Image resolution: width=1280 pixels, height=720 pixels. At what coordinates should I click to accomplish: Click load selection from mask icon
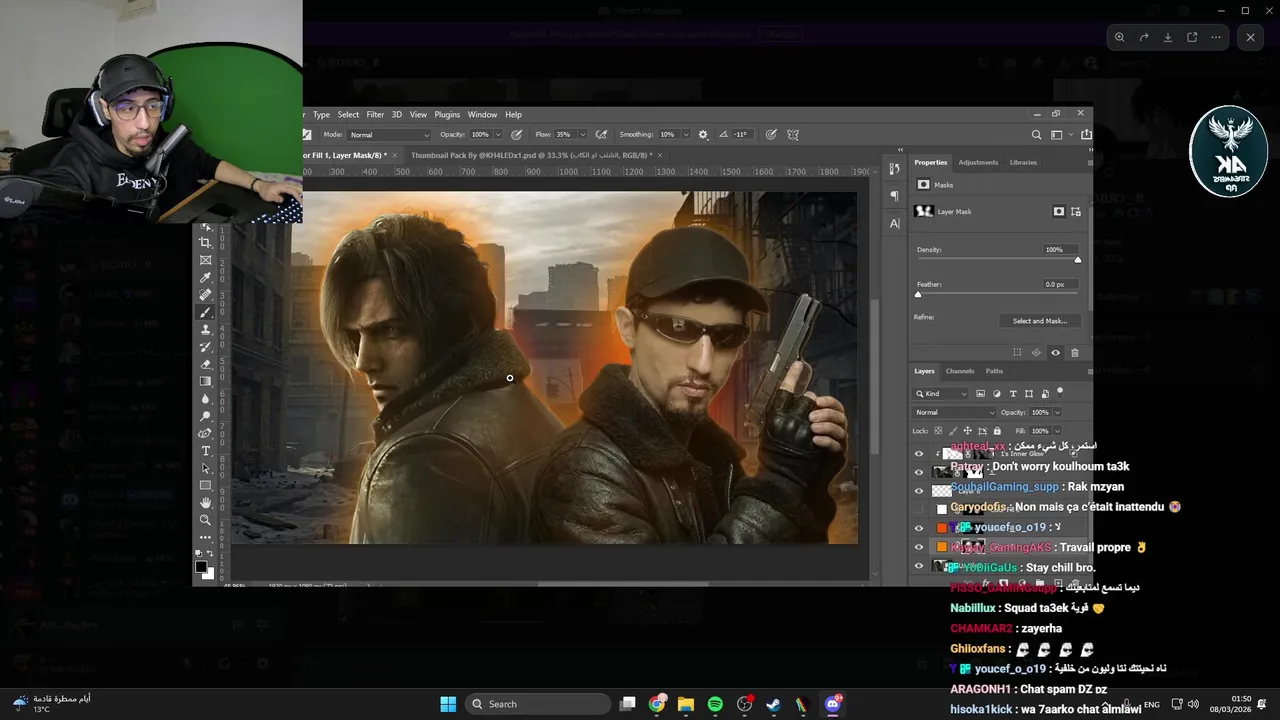click(1017, 353)
